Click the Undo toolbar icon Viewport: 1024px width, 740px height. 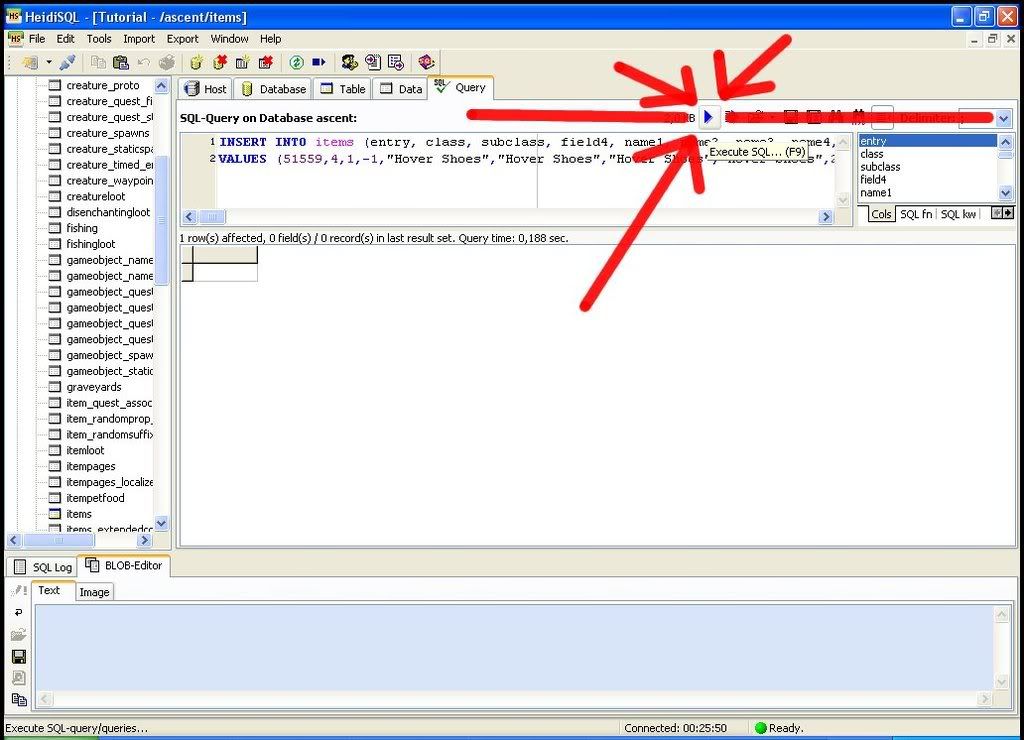tap(144, 63)
